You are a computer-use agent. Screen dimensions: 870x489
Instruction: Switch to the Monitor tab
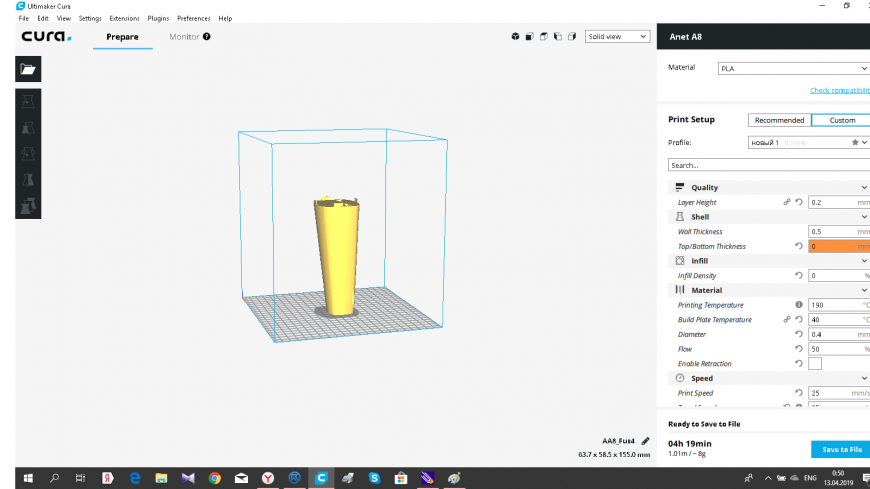184,37
